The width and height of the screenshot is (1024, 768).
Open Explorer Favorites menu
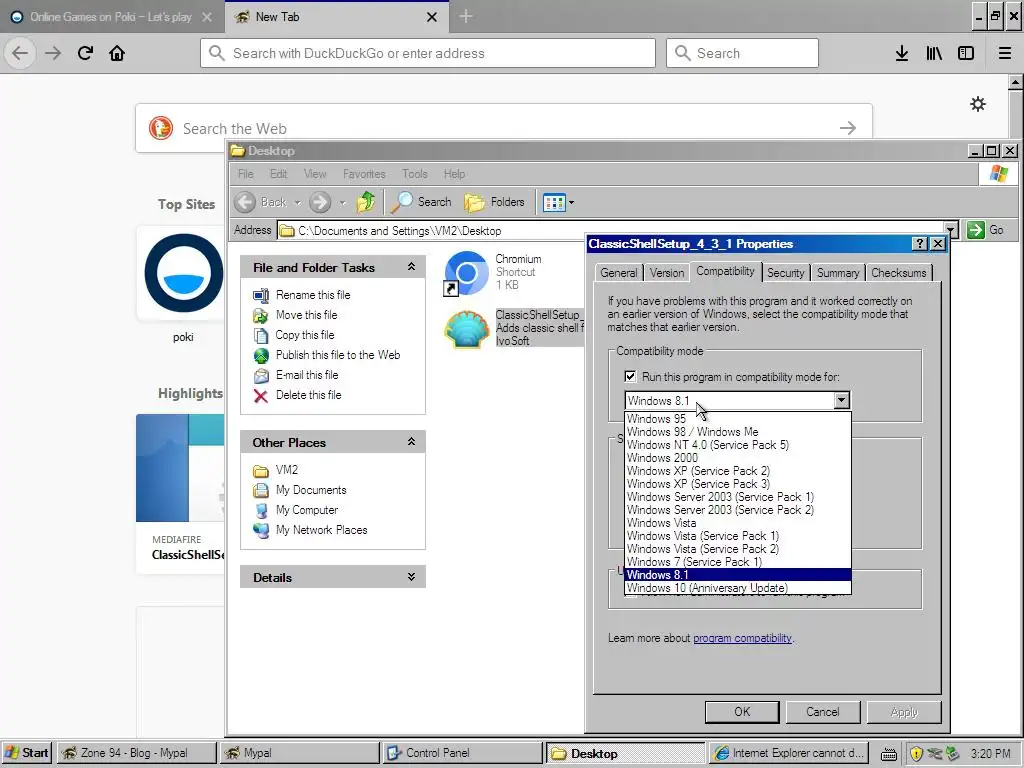click(364, 174)
